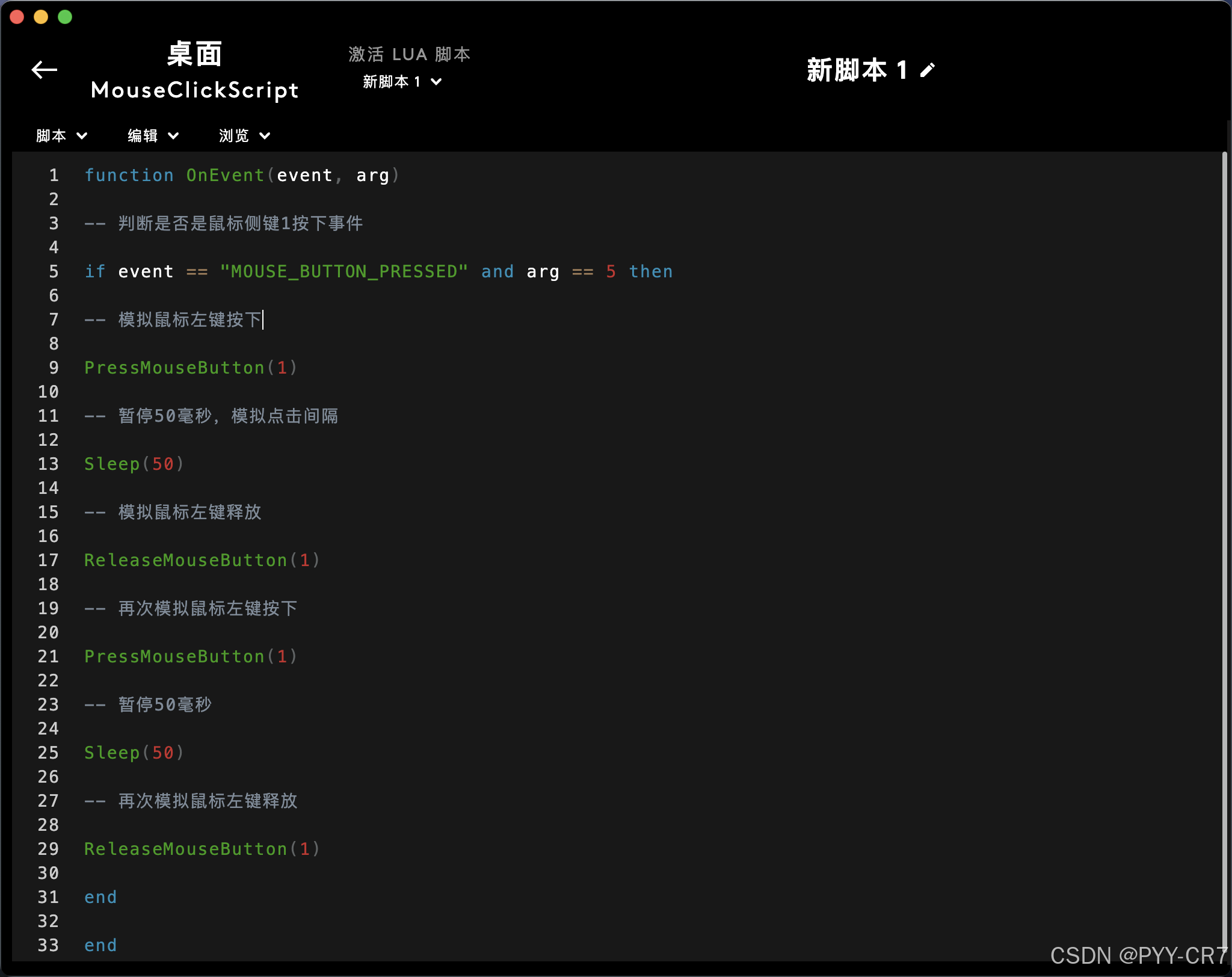Click line number 5 in the gutter
Viewport: 1232px width, 977px height.
pos(53,271)
